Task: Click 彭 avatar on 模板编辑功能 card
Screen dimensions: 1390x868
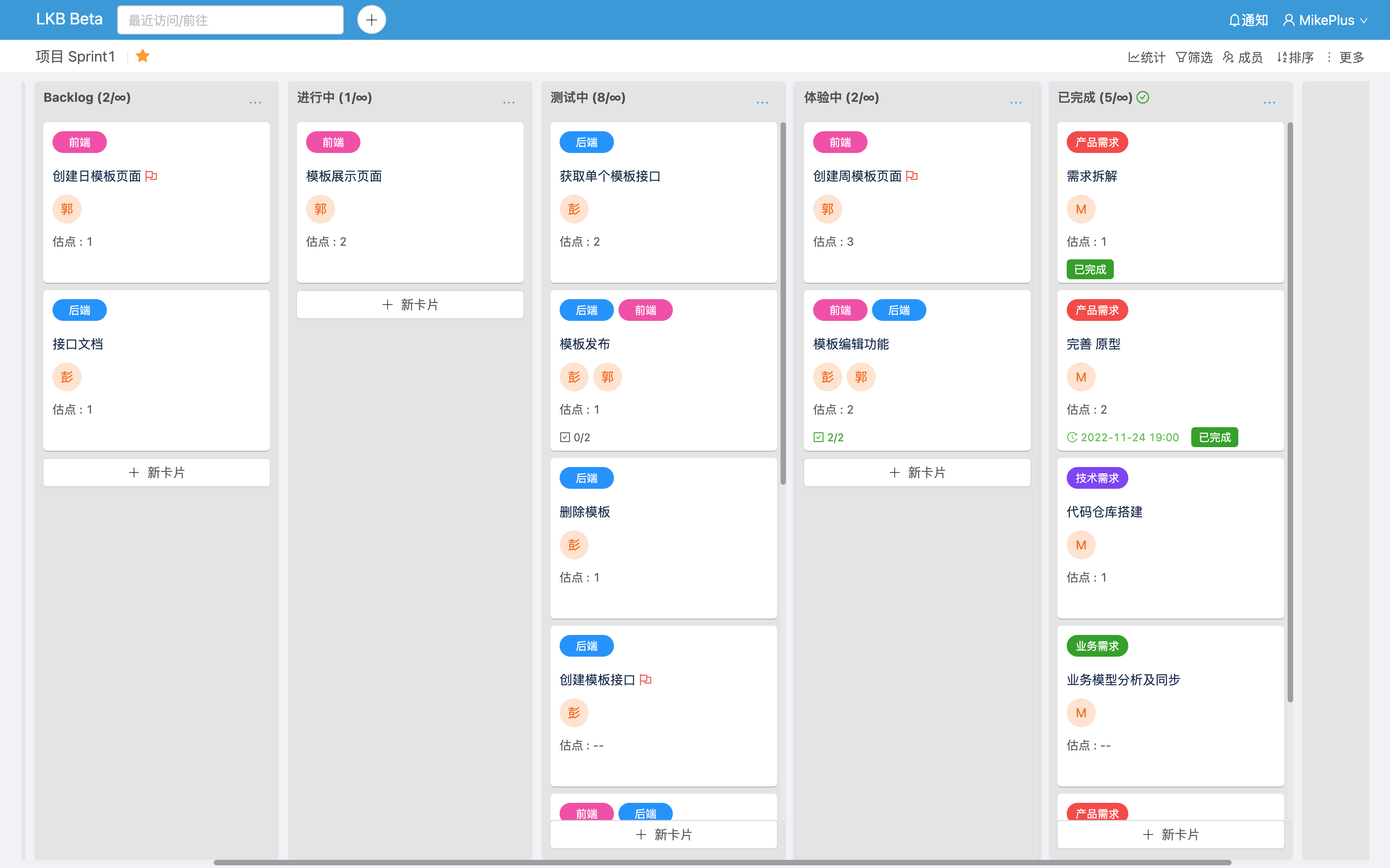Action: (x=827, y=377)
